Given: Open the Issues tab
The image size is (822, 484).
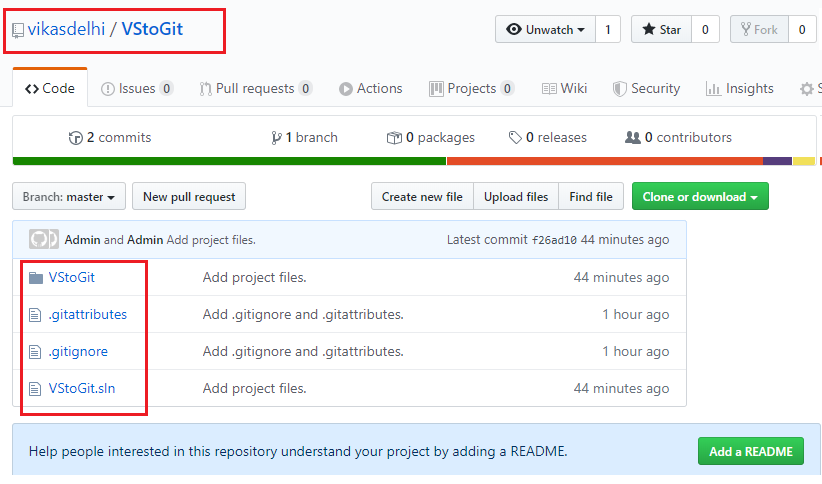Looking at the screenshot, I should tap(136, 88).
